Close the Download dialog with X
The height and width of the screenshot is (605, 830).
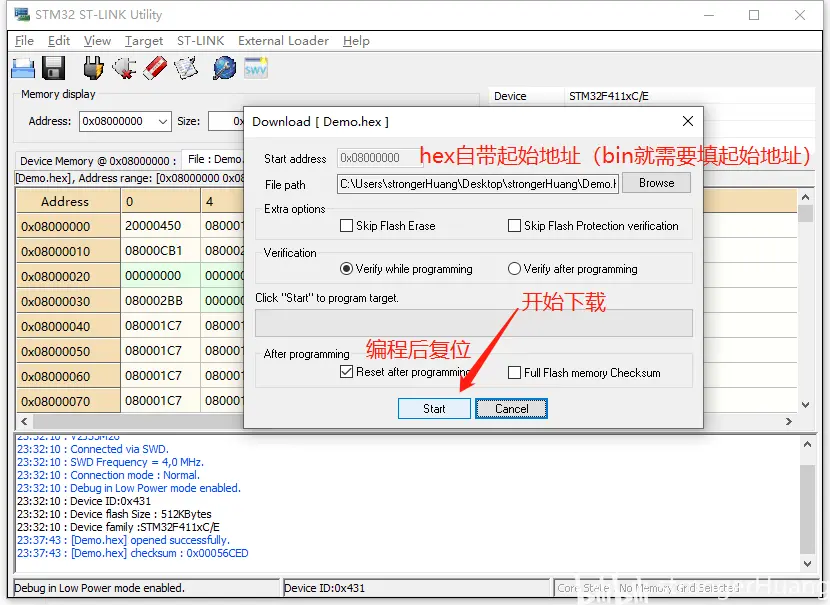click(688, 121)
